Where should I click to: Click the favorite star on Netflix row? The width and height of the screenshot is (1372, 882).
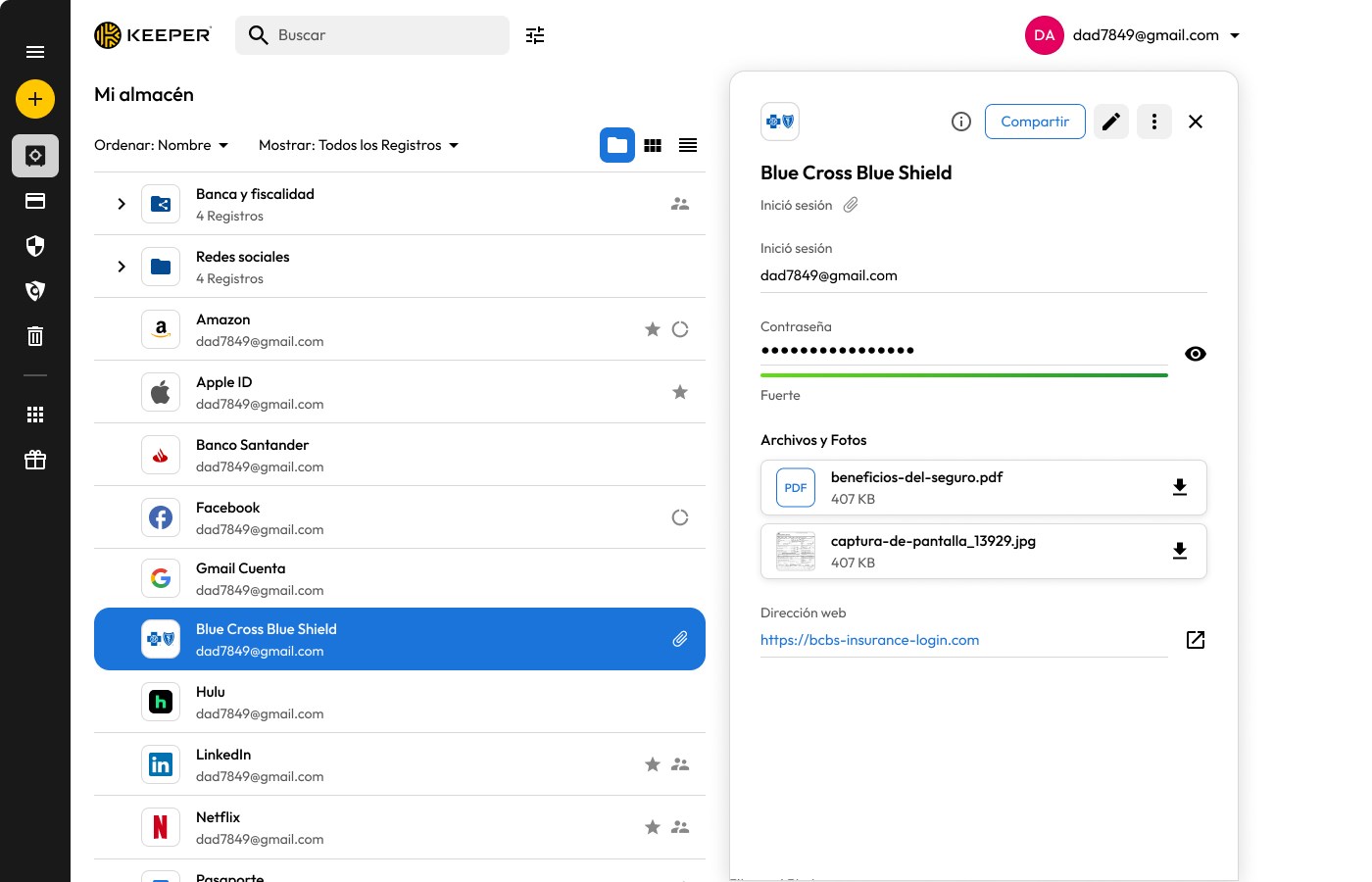click(653, 827)
